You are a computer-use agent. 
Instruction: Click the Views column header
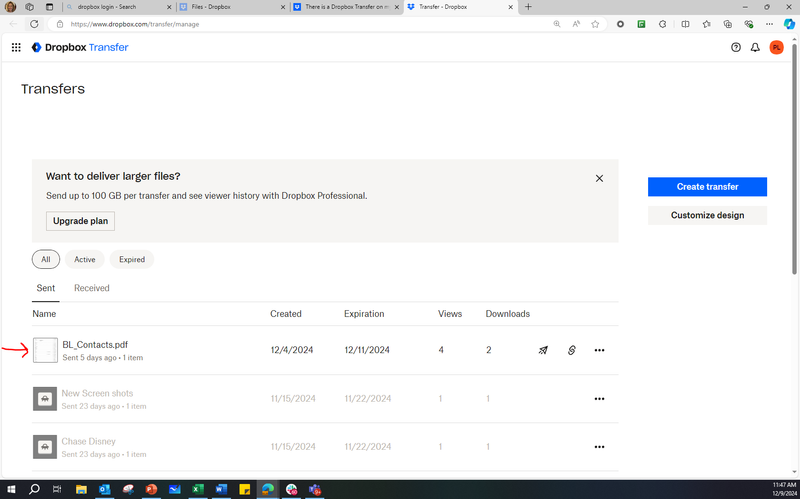tap(450, 314)
